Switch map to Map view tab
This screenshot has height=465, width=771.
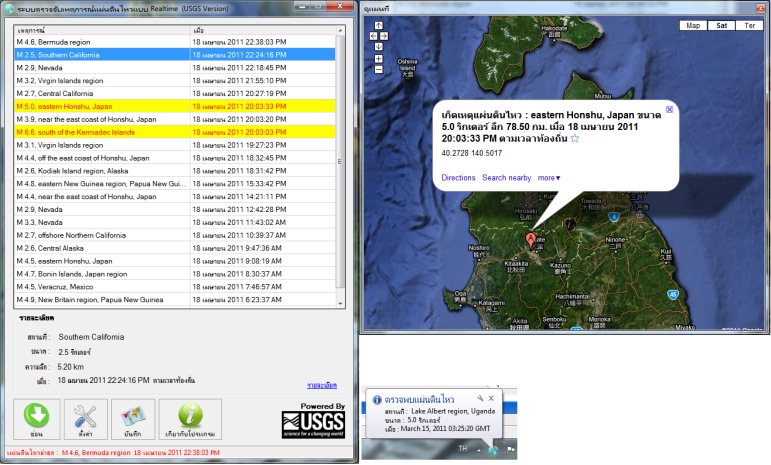(693, 26)
